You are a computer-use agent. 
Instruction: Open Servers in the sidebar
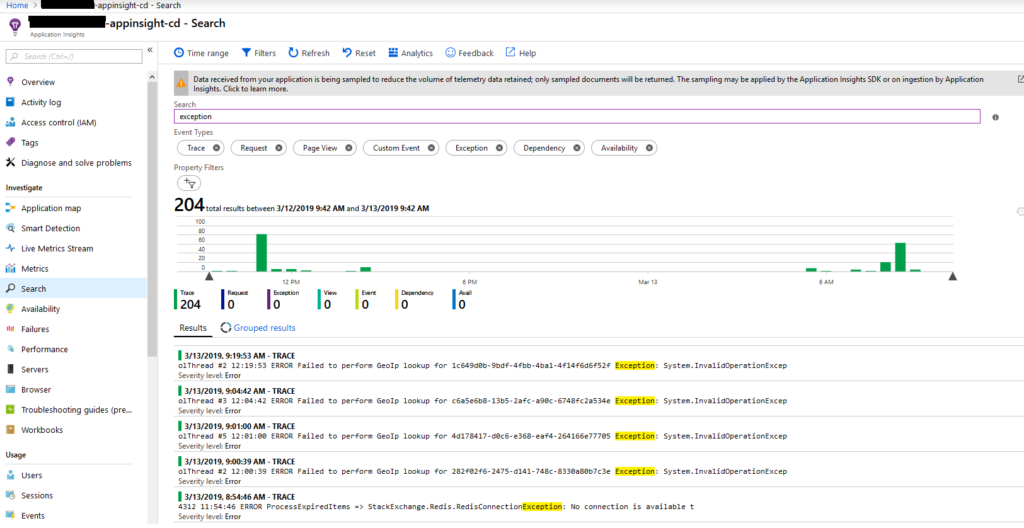point(35,370)
